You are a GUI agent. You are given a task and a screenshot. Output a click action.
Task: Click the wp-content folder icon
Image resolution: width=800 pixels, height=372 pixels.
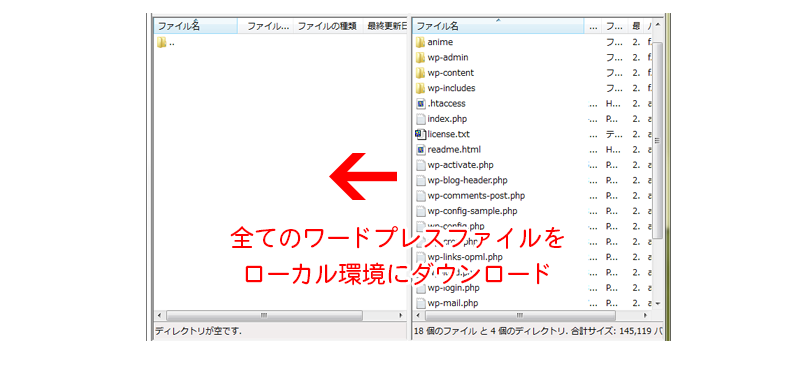[420, 72]
